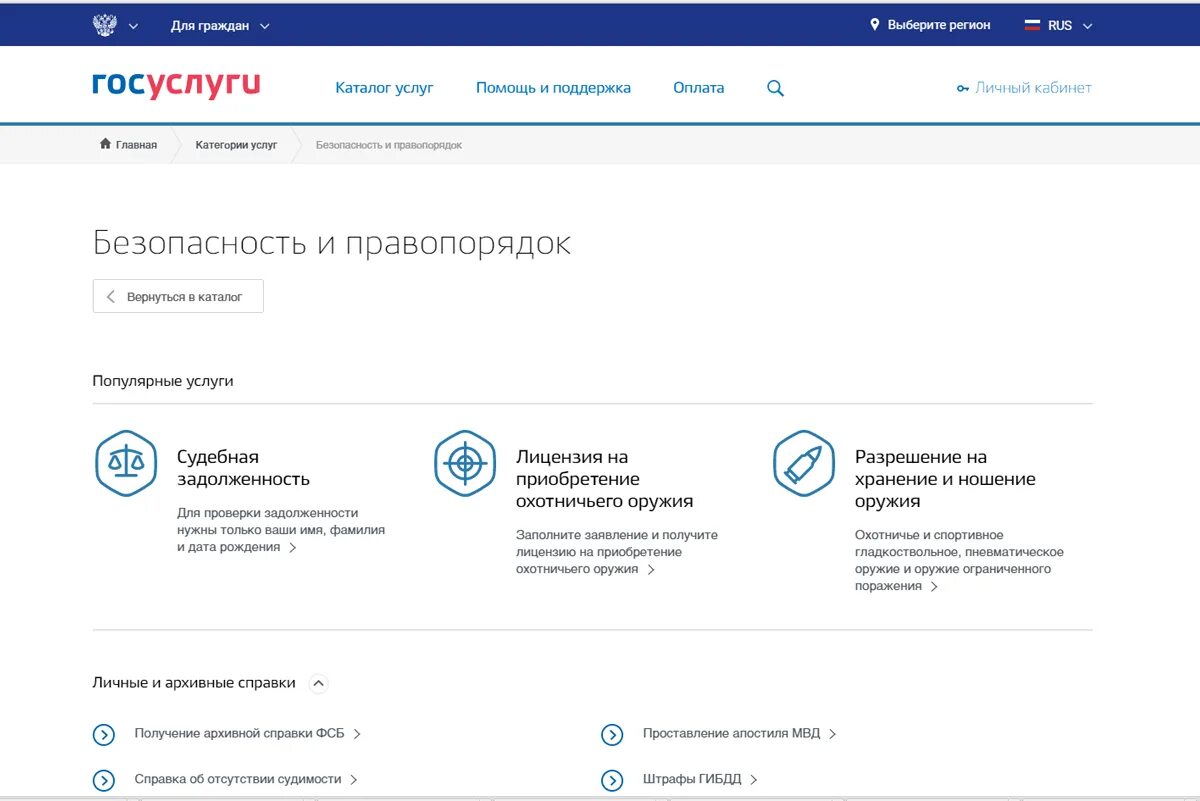Go to Главная breadcrumb
This screenshot has height=801, width=1200.
point(136,145)
